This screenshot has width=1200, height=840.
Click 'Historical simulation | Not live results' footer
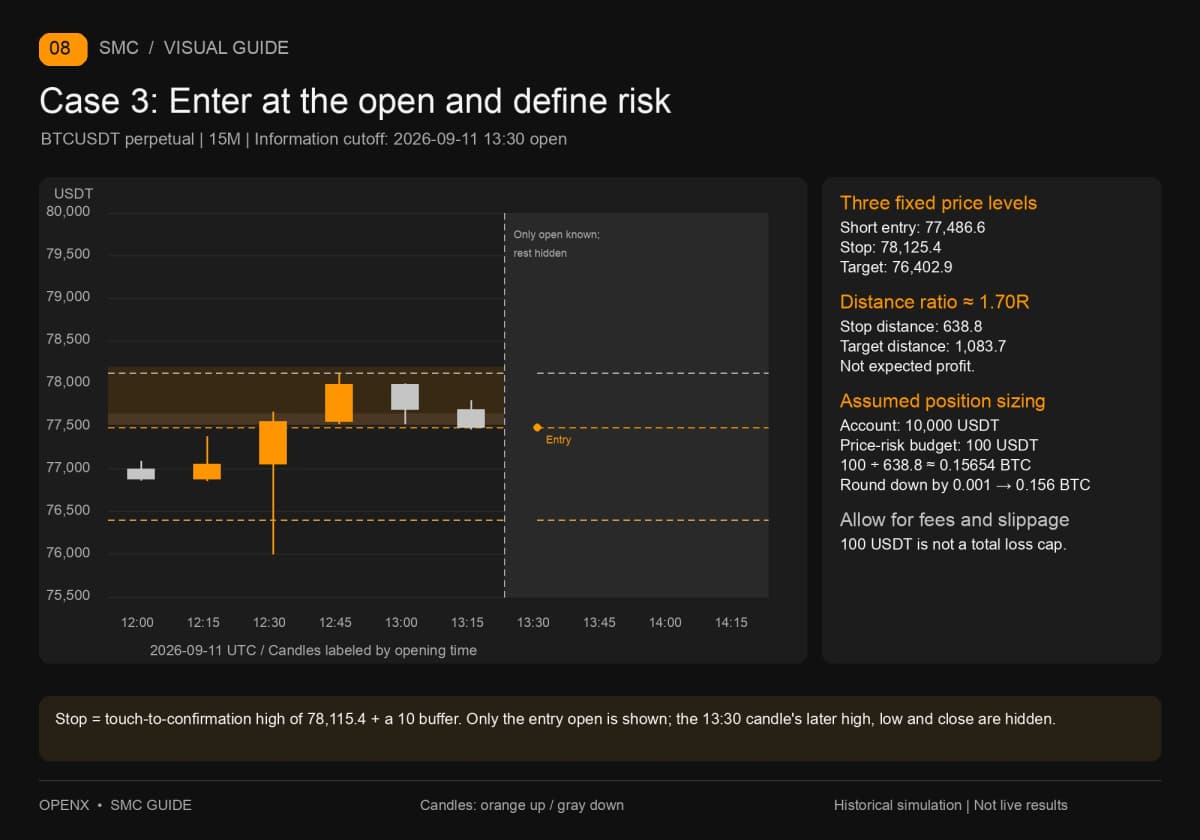[x=951, y=805]
